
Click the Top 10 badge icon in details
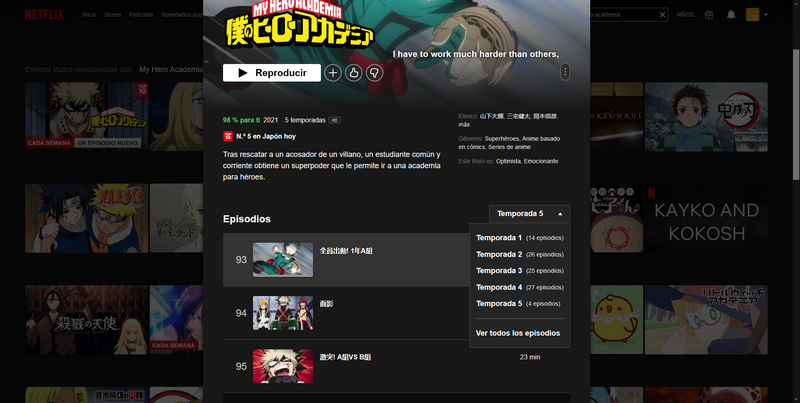pyautogui.click(x=228, y=136)
